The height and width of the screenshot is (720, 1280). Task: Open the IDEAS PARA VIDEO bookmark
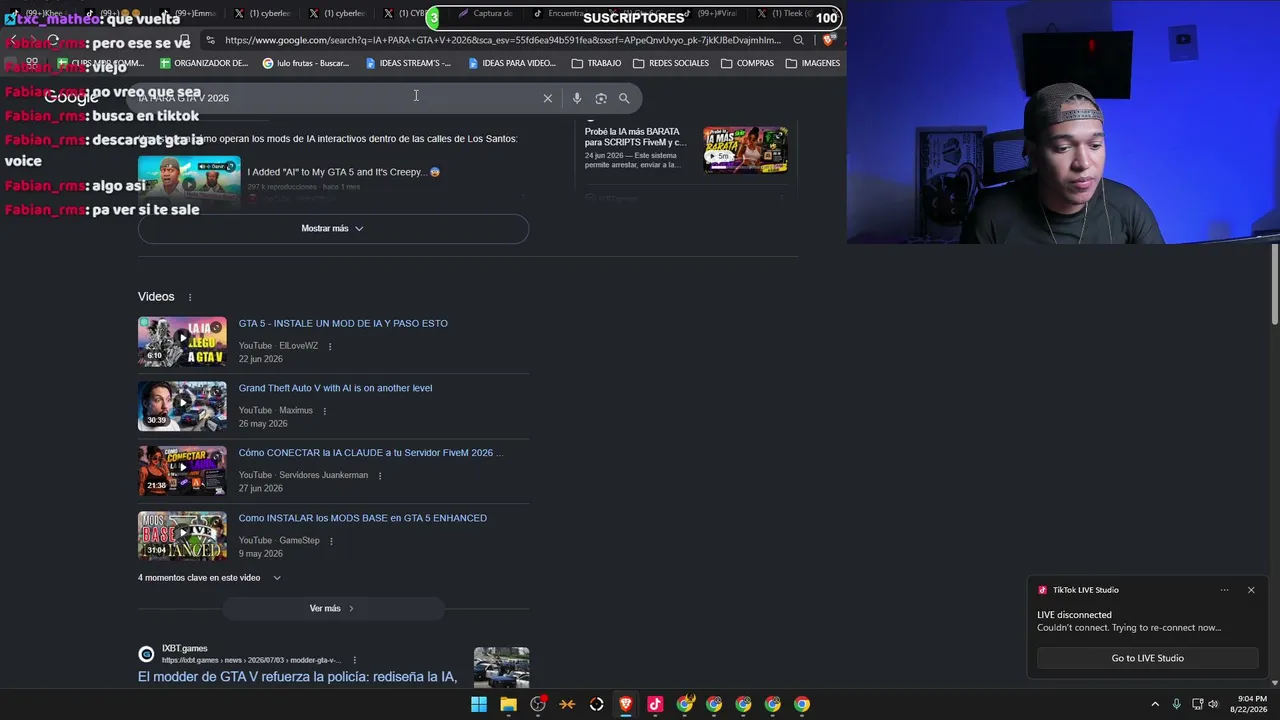(512, 63)
